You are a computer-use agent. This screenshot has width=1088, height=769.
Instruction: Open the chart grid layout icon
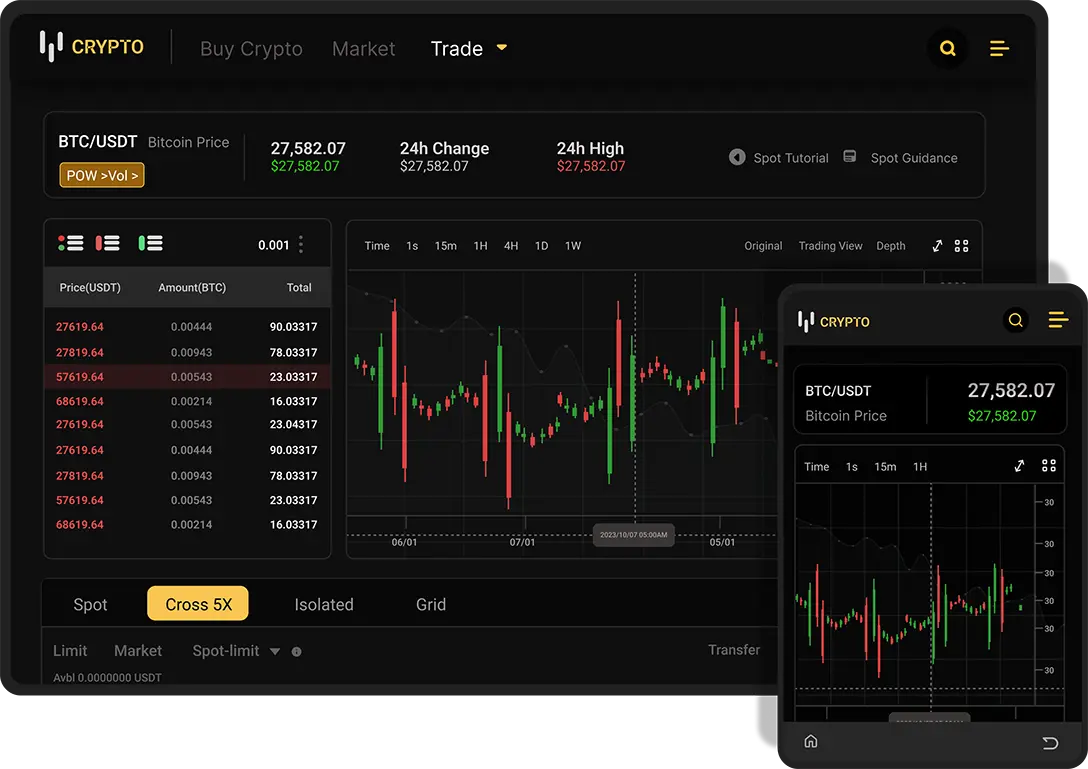(x=962, y=245)
